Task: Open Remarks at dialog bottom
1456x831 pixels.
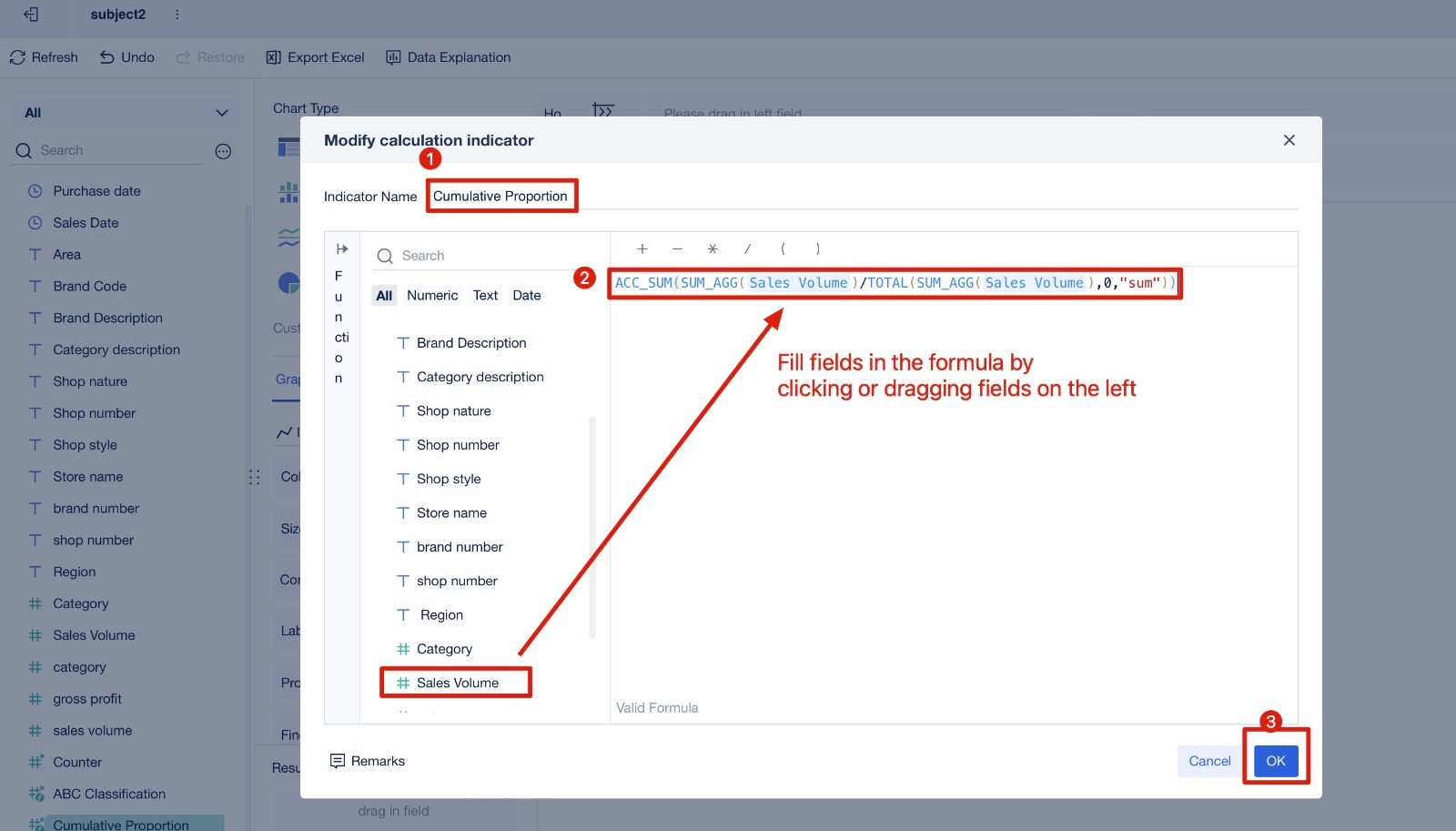Action: coord(368,761)
